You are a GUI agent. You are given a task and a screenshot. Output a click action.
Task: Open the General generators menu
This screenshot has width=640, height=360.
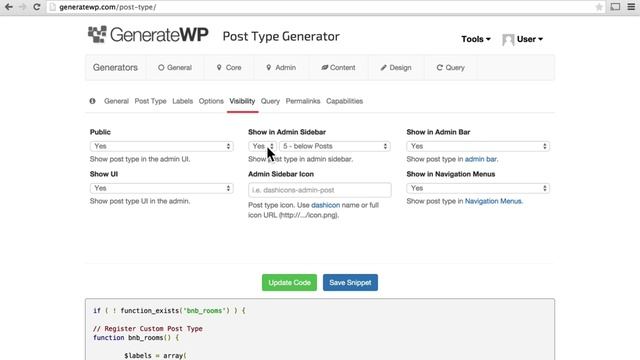[175, 68]
